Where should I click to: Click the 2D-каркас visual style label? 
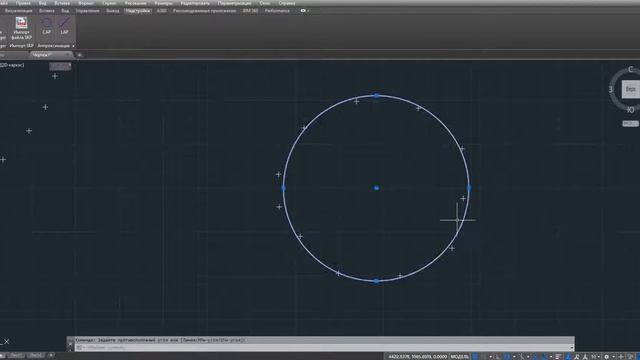(x=12, y=65)
